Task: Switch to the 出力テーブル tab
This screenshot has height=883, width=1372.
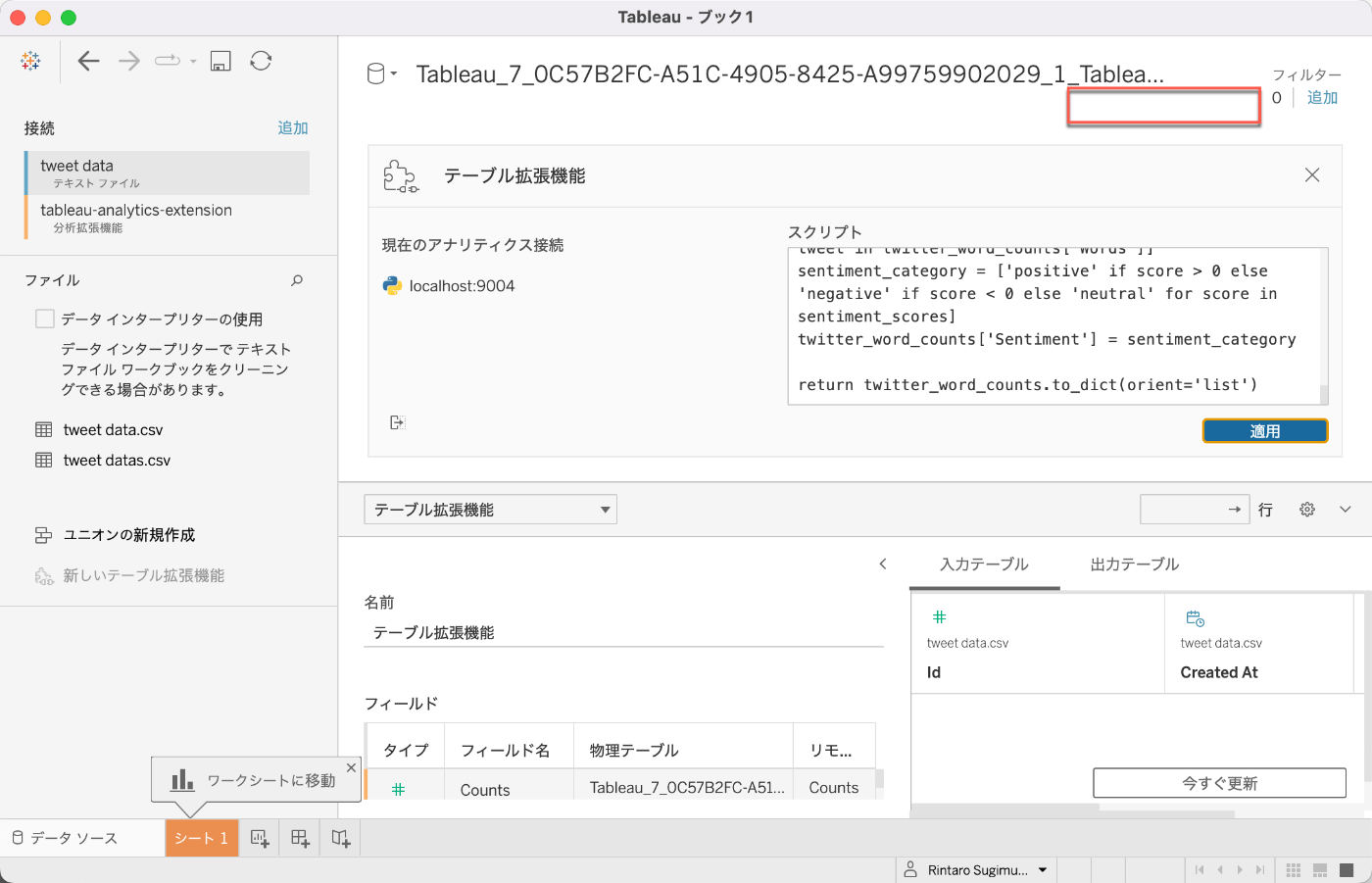Action: pos(1135,564)
